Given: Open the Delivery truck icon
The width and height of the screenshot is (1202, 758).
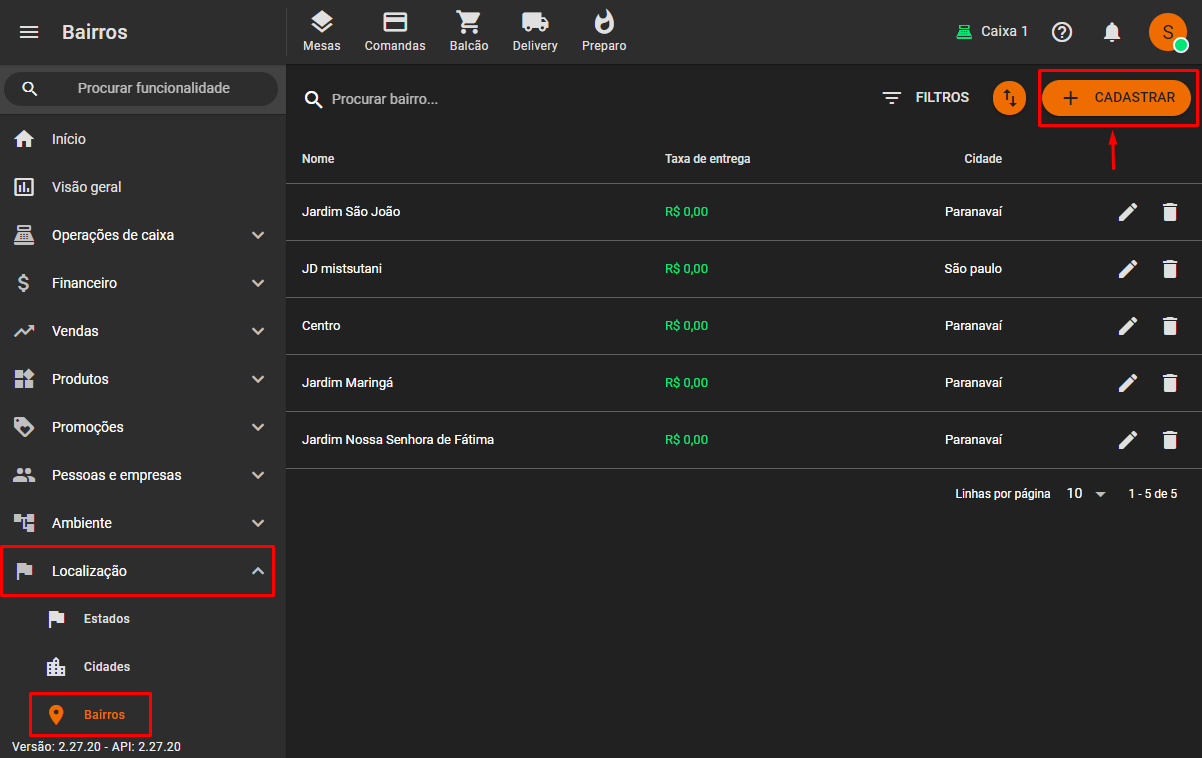Looking at the screenshot, I should coord(535,31).
